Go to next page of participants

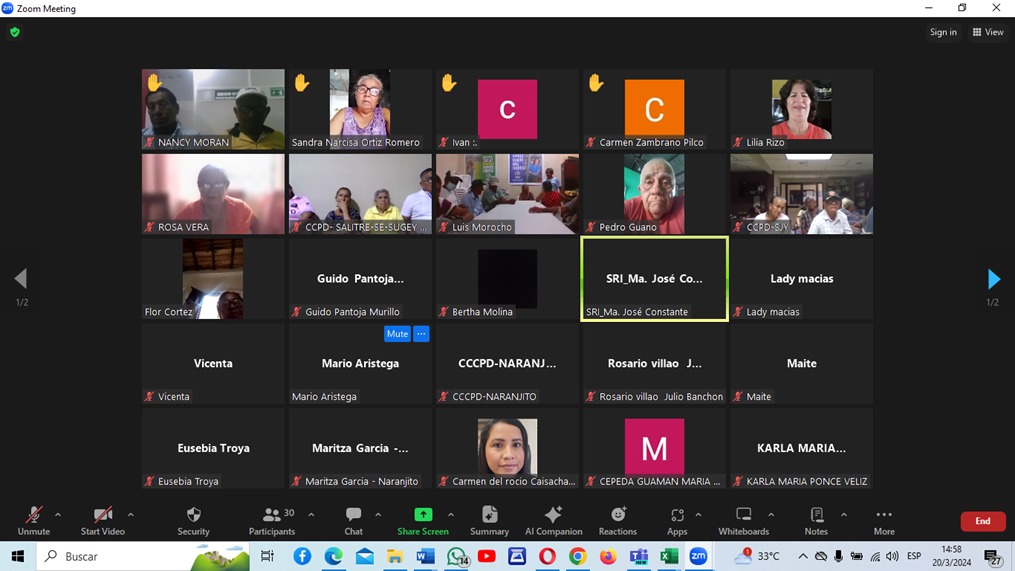(x=993, y=279)
